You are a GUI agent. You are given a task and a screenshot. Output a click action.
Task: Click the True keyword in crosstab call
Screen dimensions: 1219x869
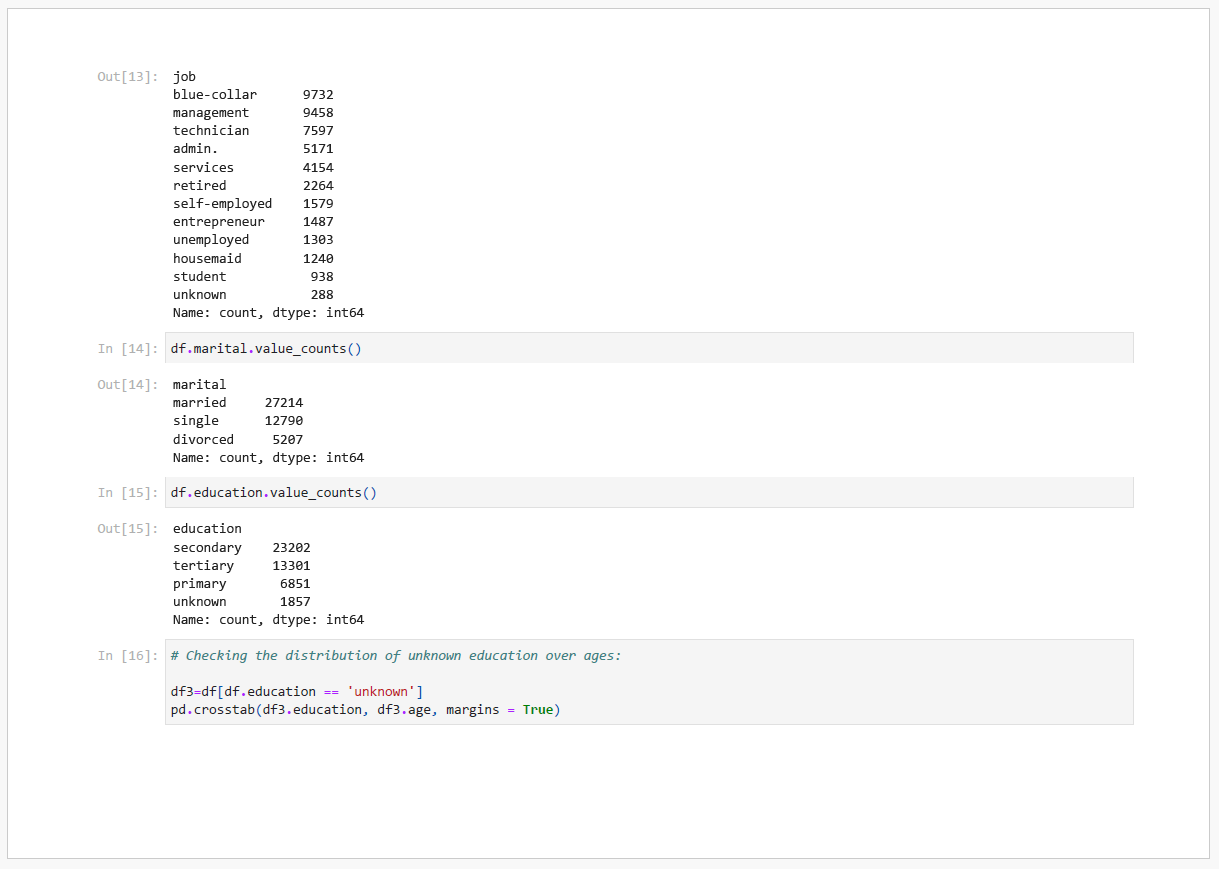(537, 710)
